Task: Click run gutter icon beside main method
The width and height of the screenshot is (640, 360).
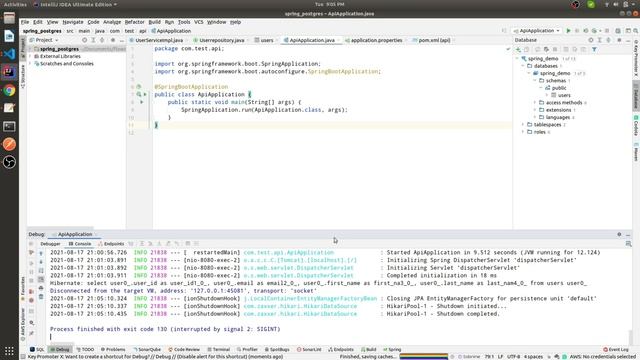Action: pyautogui.click(x=142, y=102)
